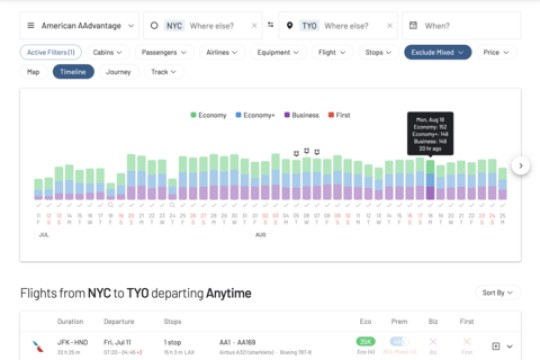This screenshot has height=360, width=540.
Task: Click the highlighted Mon Aug 18 bar
Action: click(x=430, y=180)
